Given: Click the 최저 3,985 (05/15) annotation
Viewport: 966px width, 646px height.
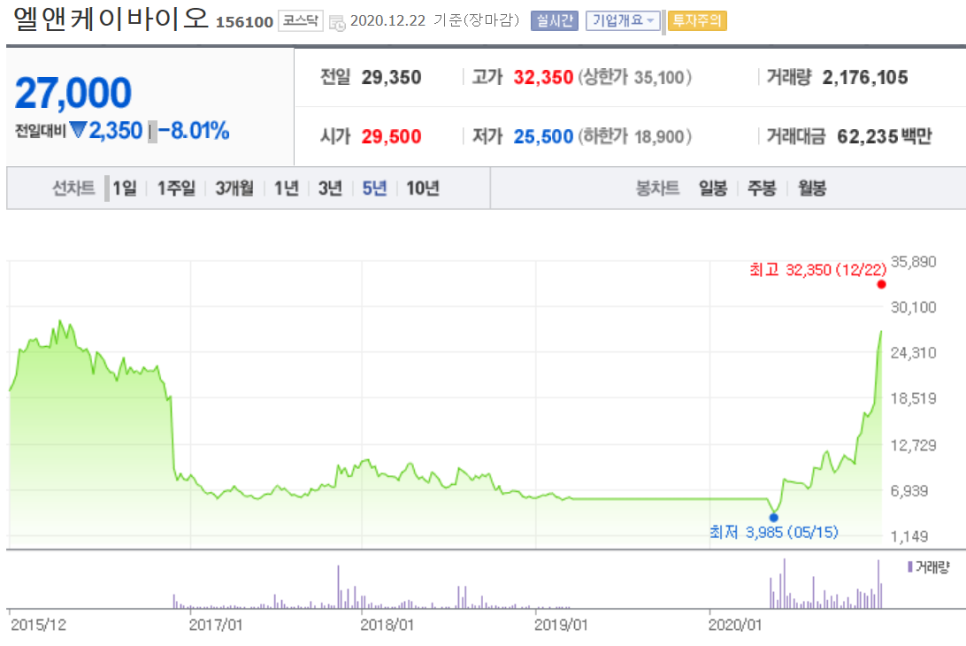Looking at the screenshot, I should [x=773, y=532].
